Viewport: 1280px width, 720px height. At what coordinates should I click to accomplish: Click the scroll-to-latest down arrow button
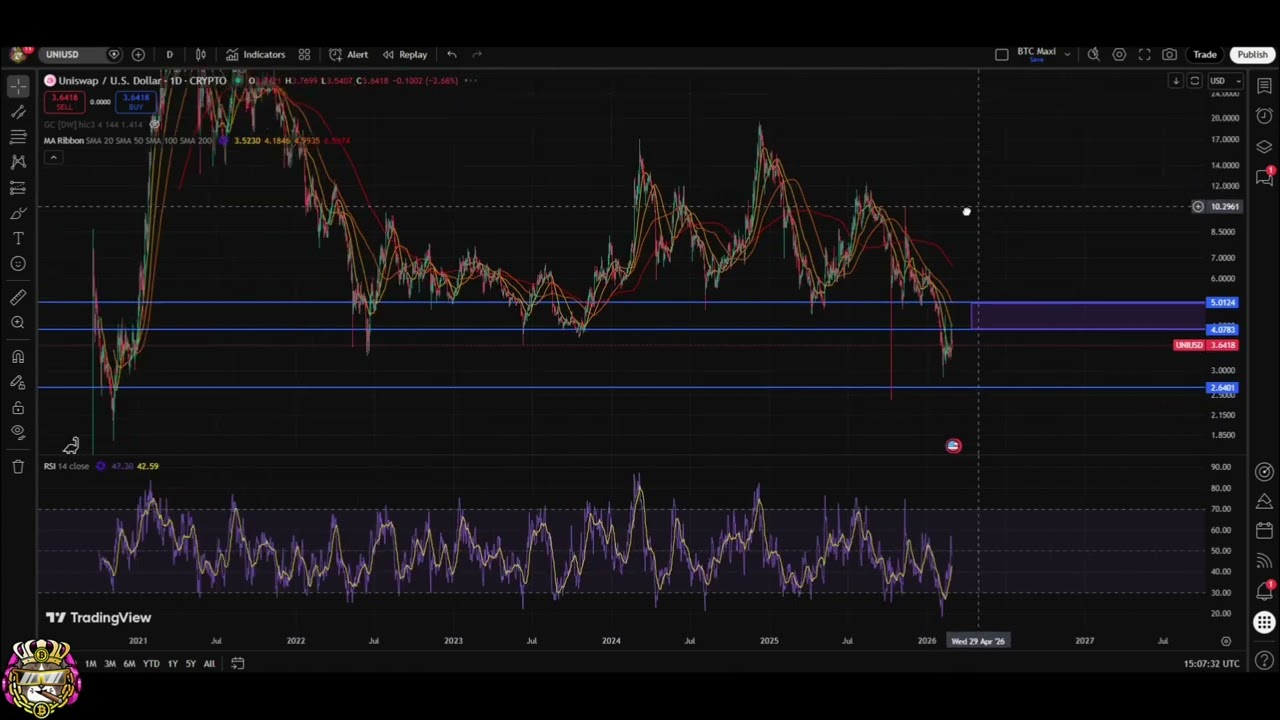pyautogui.click(x=1176, y=81)
